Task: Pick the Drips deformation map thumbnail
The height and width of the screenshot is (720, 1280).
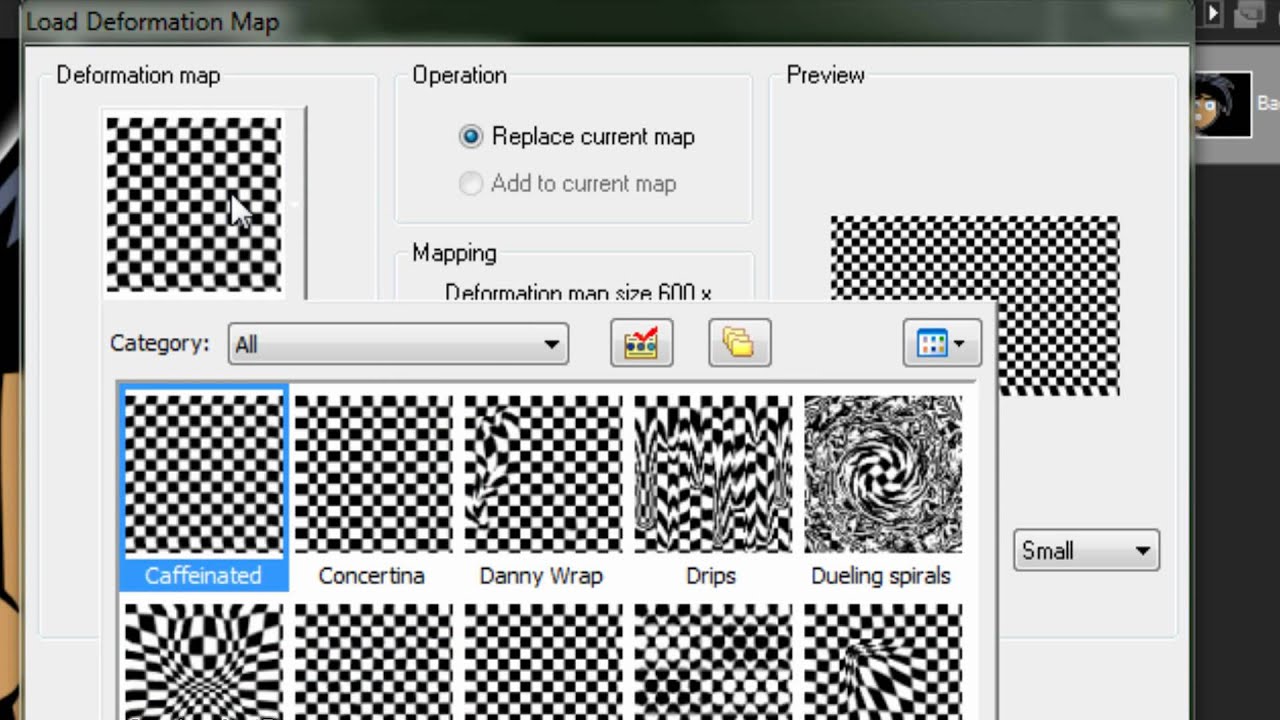Action: point(713,473)
